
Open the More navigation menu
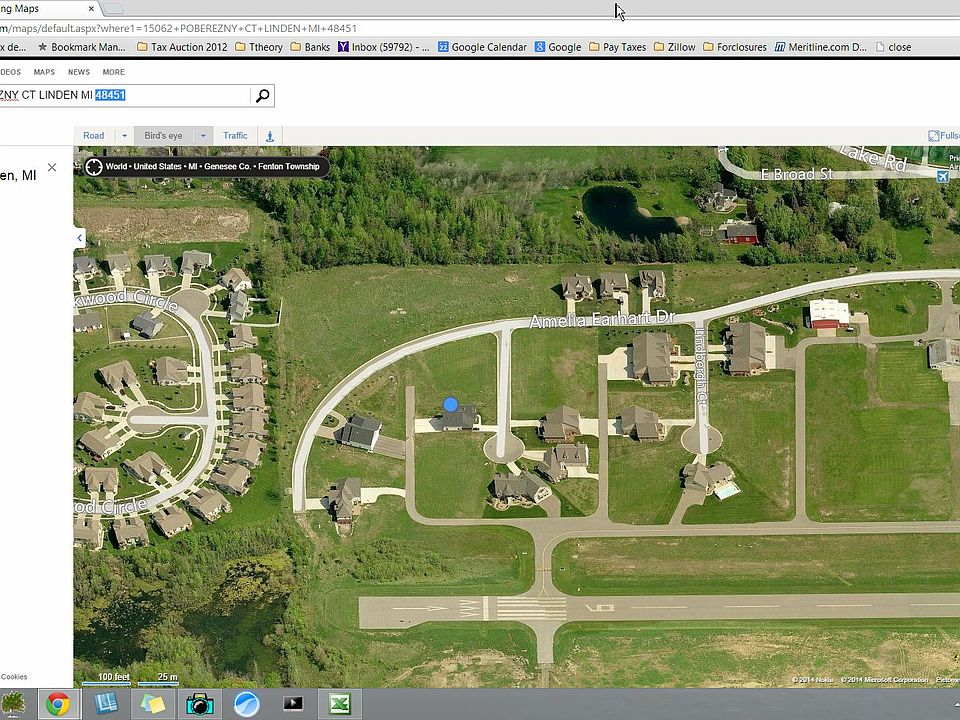114,72
